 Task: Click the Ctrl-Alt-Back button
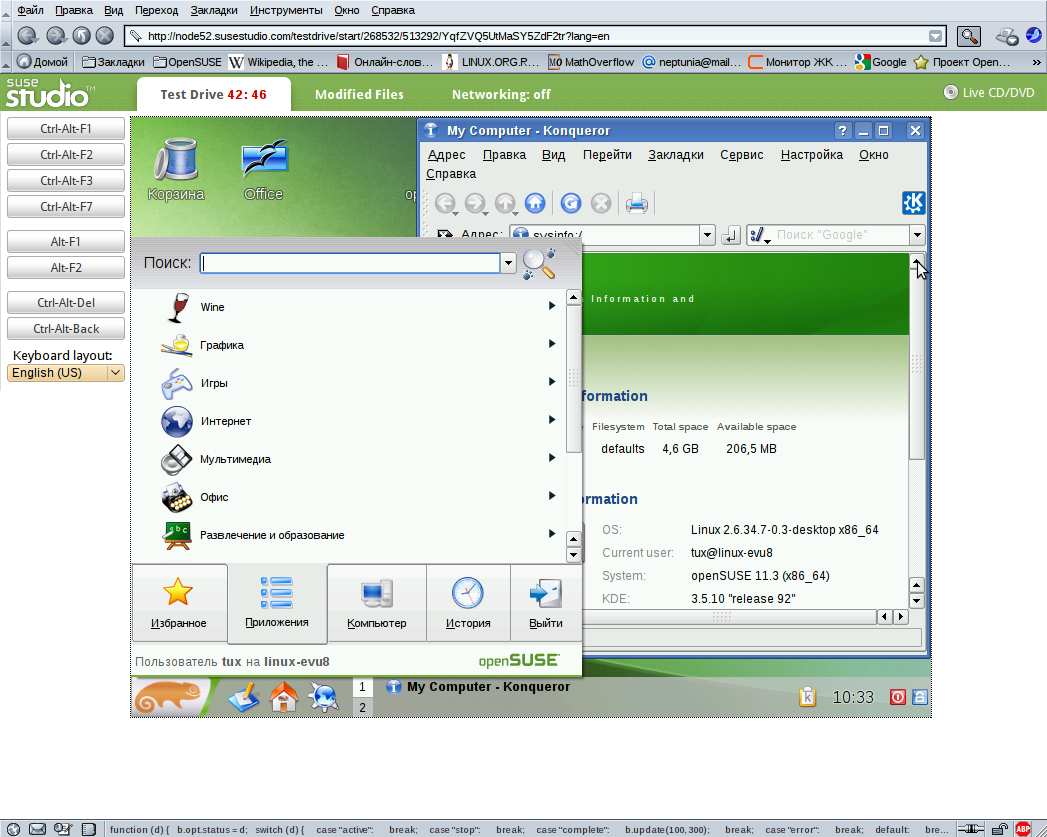coord(65,329)
